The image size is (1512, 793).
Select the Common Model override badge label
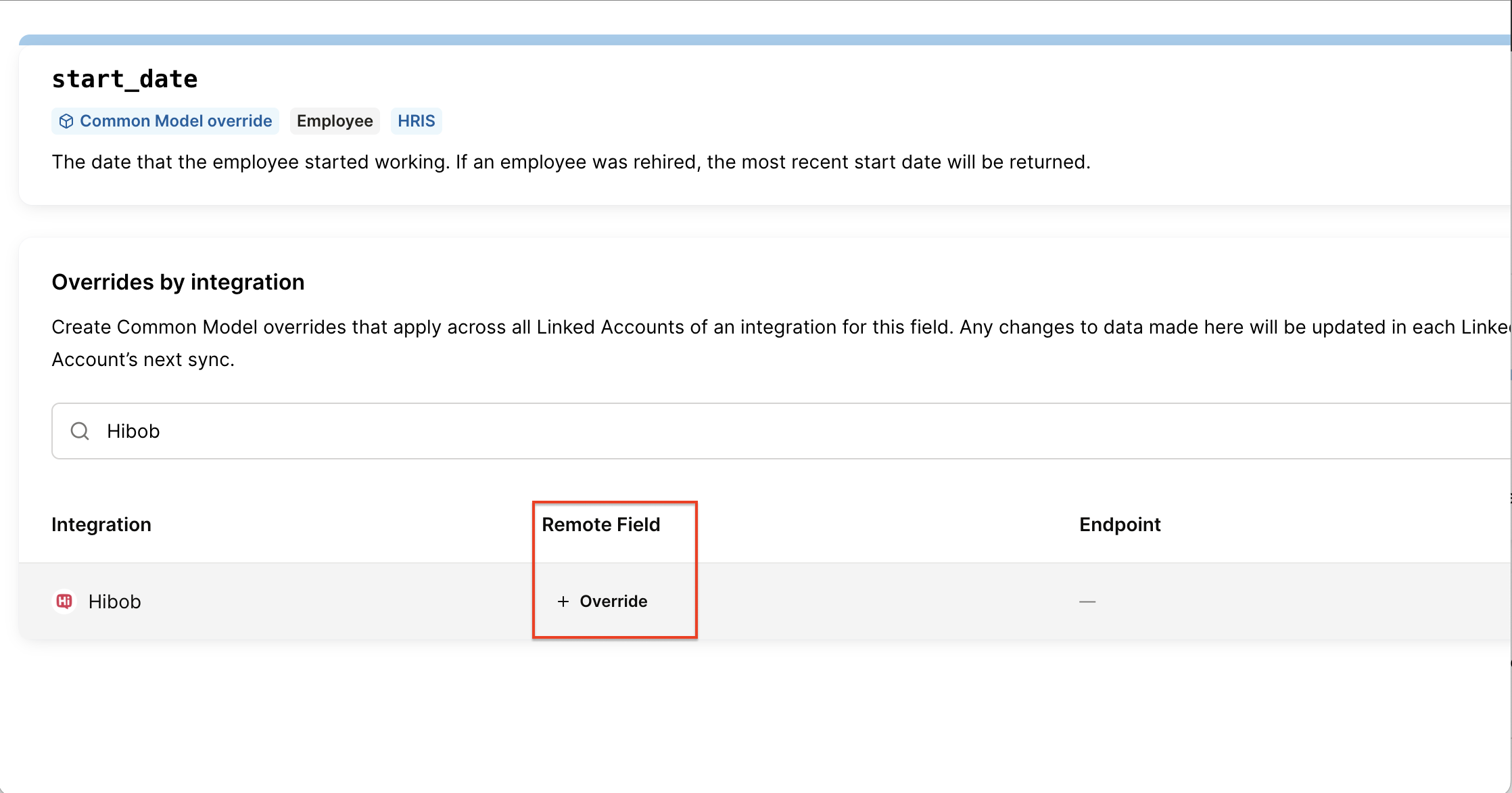[176, 121]
